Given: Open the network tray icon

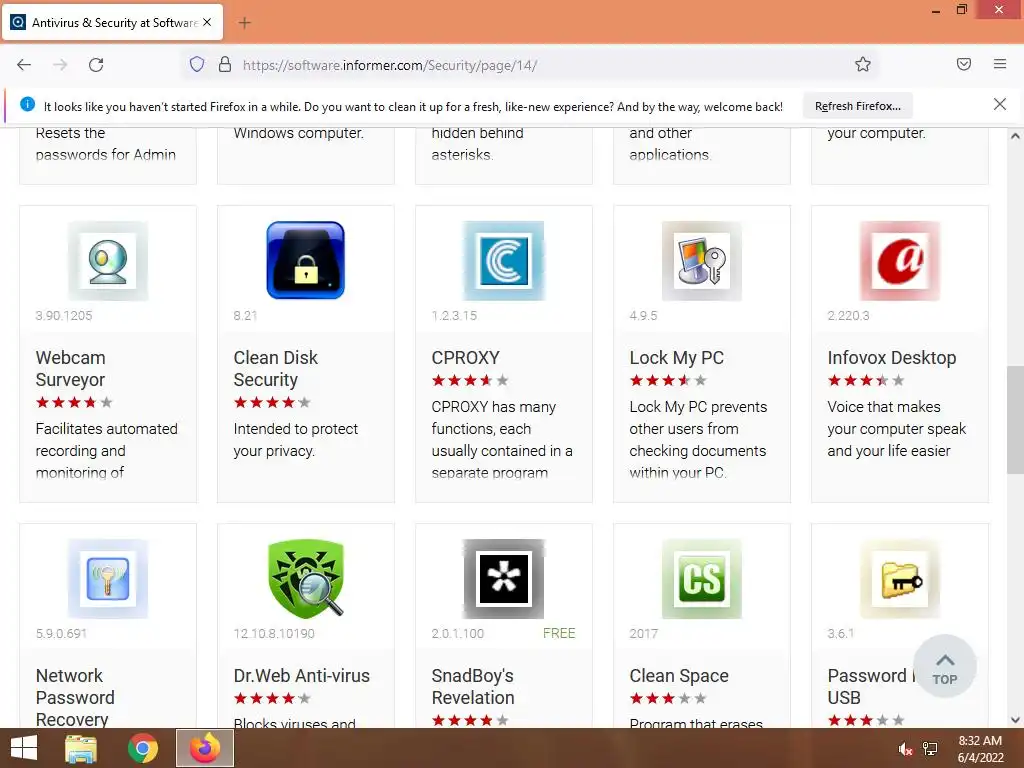Looking at the screenshot, I should coord(930,749).
